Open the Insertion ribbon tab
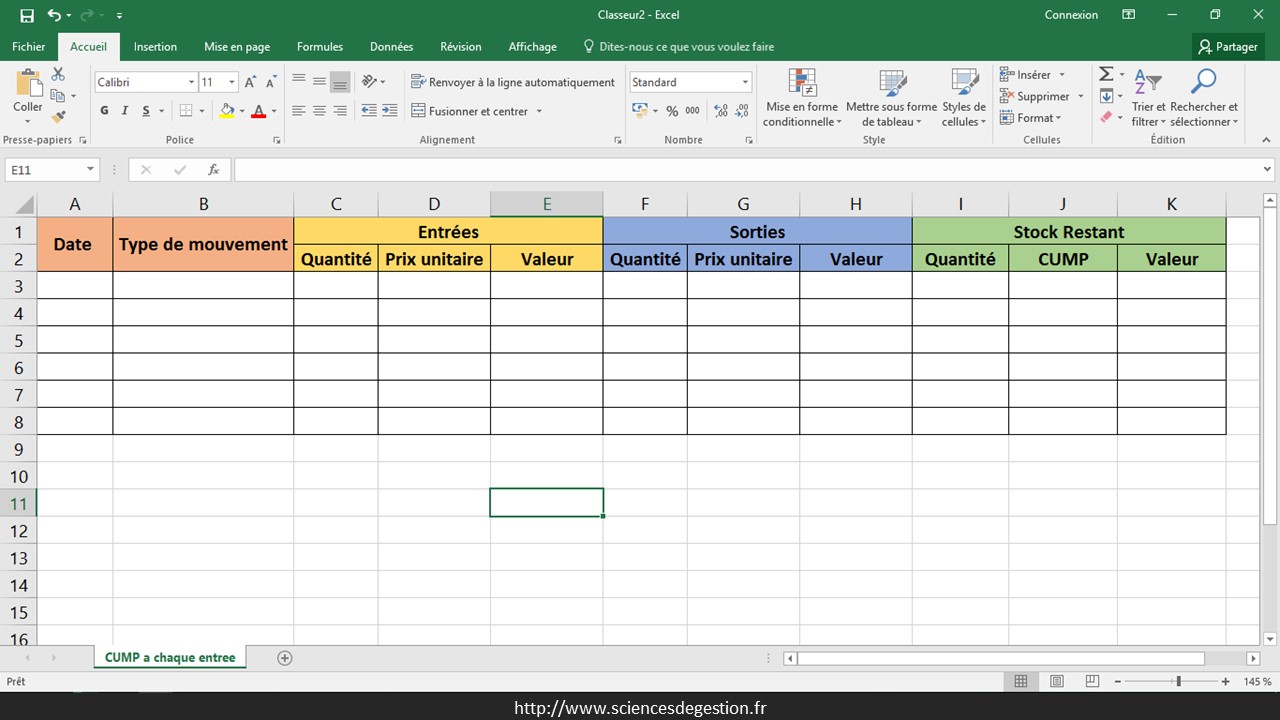 click(x=155, y=47)
